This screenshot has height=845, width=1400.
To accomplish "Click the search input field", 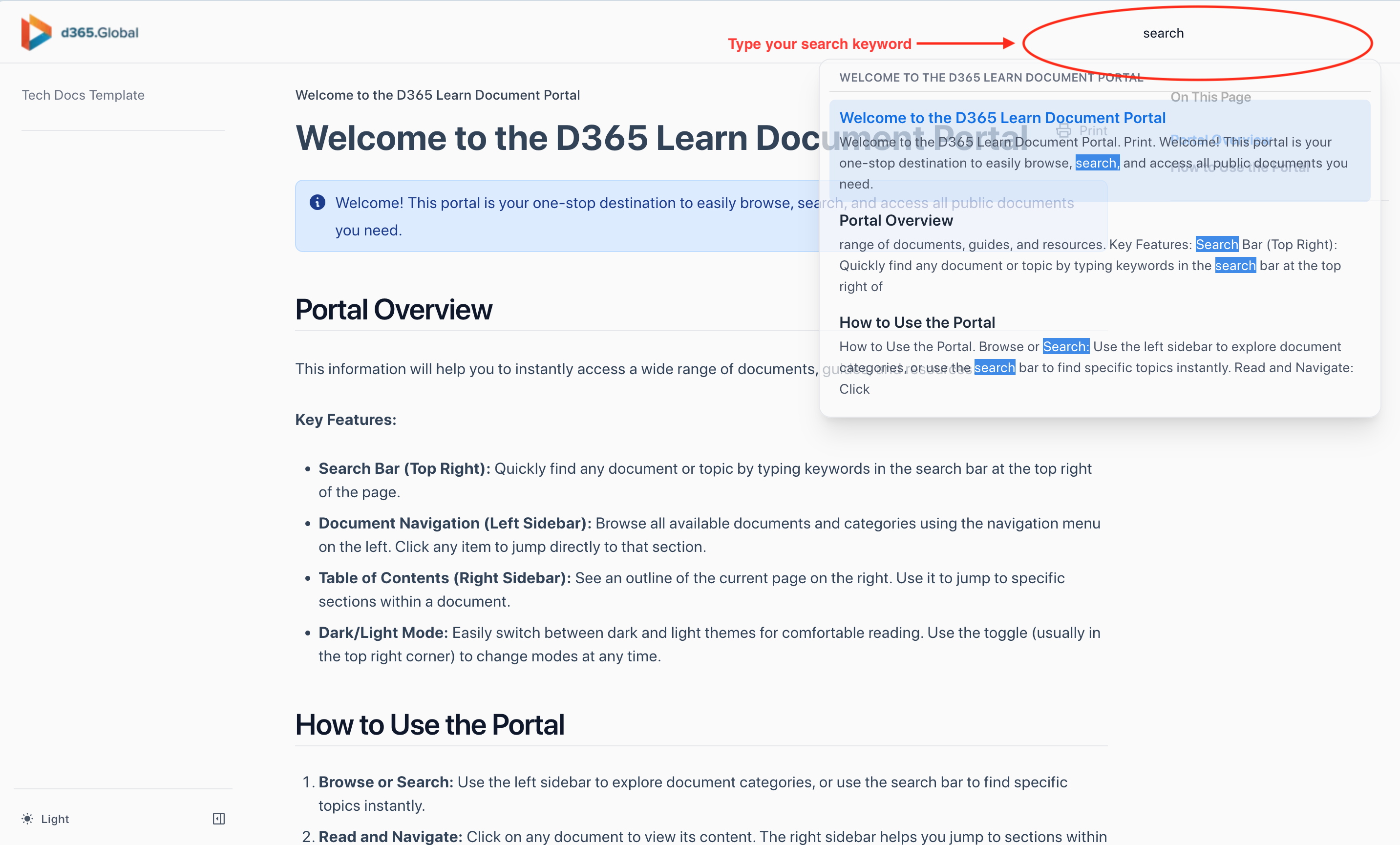I will click(x=1197, y=34).
